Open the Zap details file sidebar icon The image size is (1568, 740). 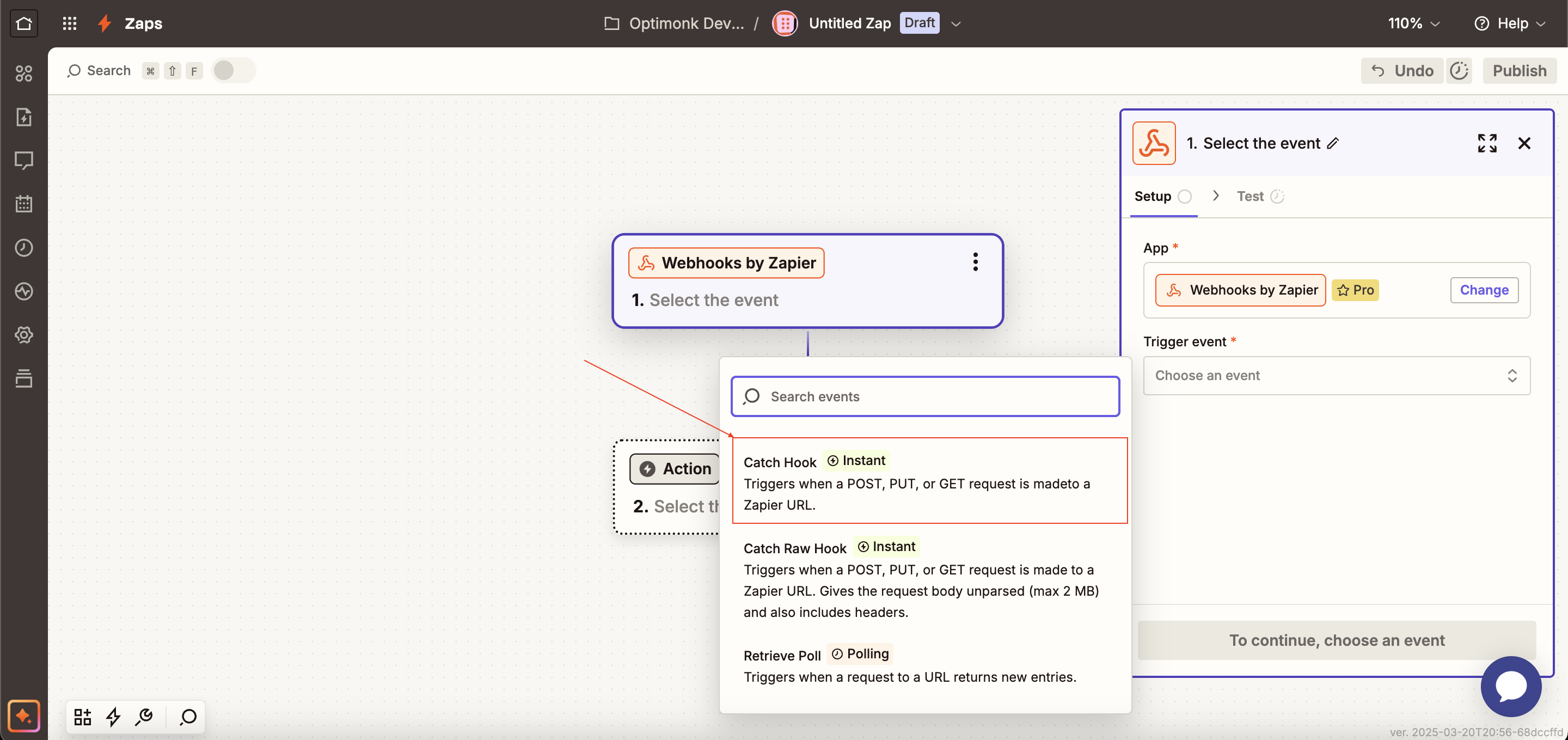click(24, 117)
